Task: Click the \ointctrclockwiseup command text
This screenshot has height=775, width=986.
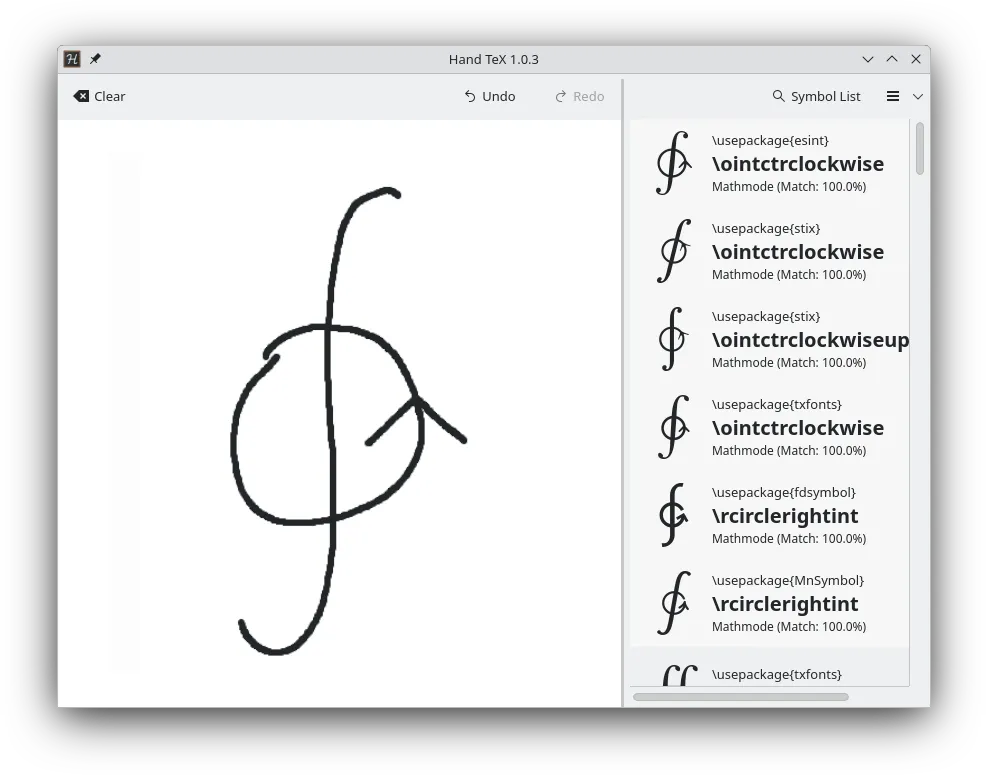Action: pos(811,340)
